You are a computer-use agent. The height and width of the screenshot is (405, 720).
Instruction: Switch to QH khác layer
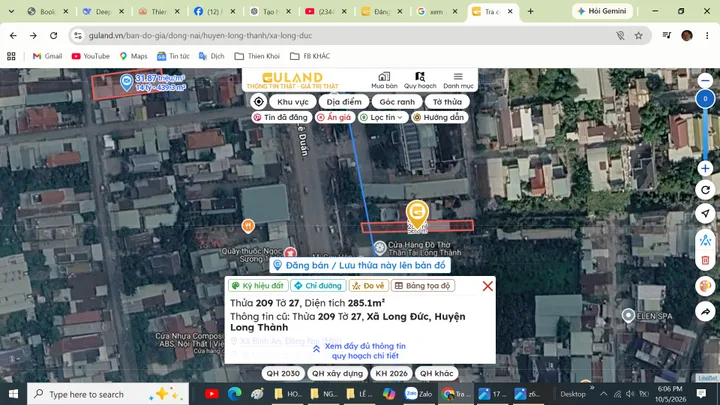(436, 373)
